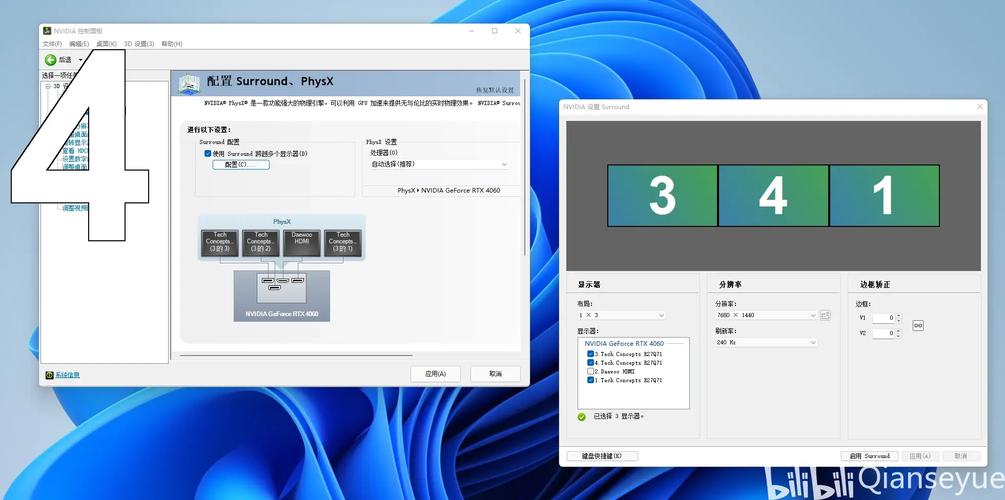The width and height of the screenshot is (1005, 500).
Task: Click the 配置(C)... button
Action: (240, 165)
